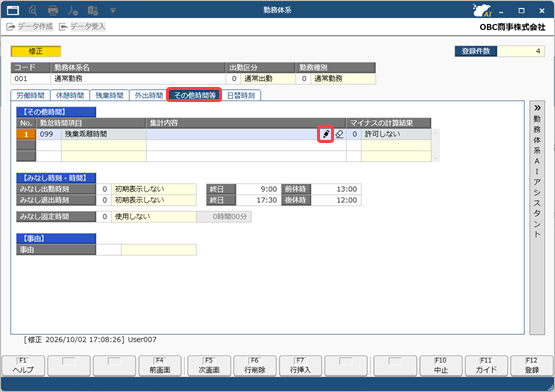Click the 勤務種別 field 通常勤務
This screenshot has width=555, height=392.
pyautogui.click(x=343, y=79)
